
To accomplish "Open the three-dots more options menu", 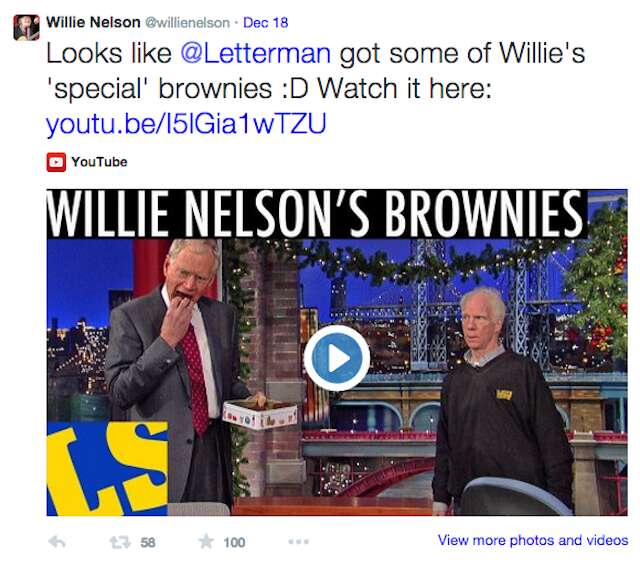I will click(298, 542).
